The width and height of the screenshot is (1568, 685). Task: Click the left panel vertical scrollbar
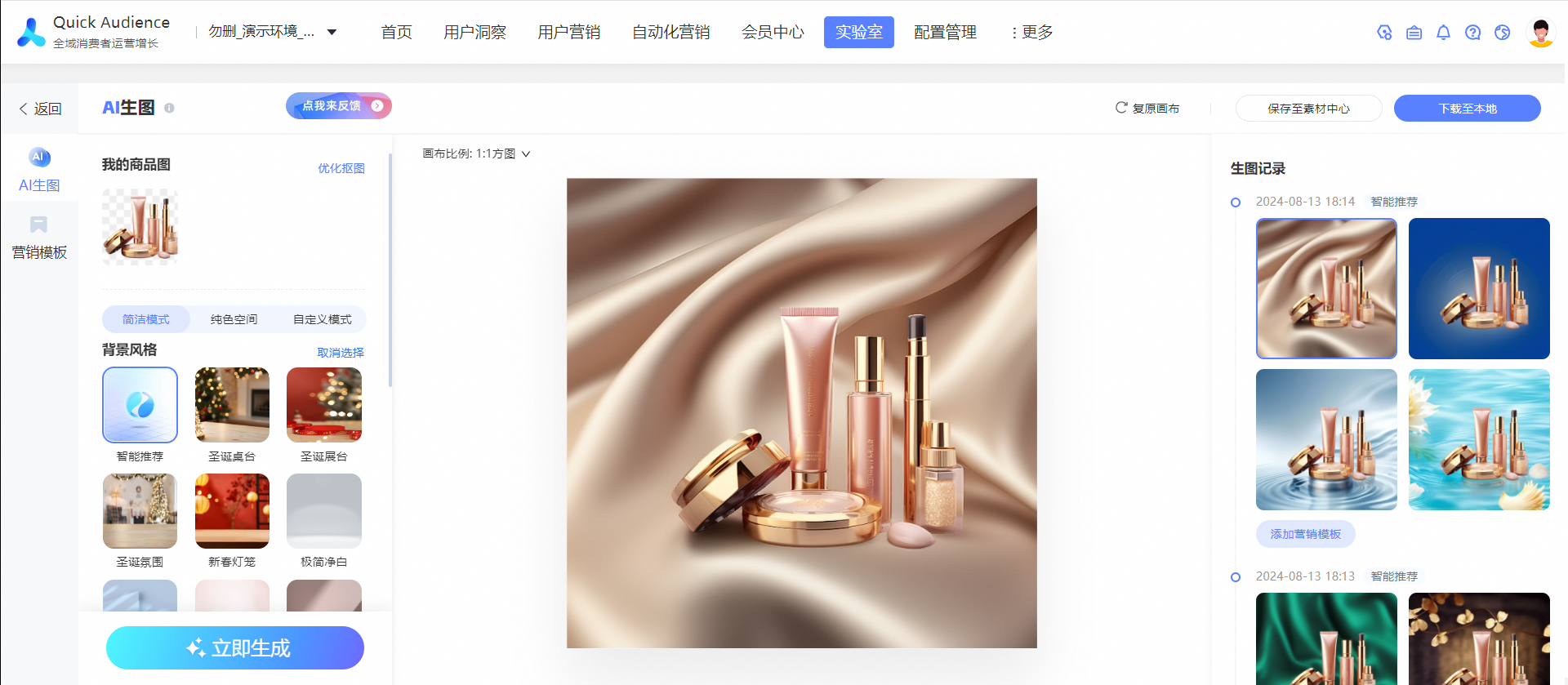(x=390, y=269)
